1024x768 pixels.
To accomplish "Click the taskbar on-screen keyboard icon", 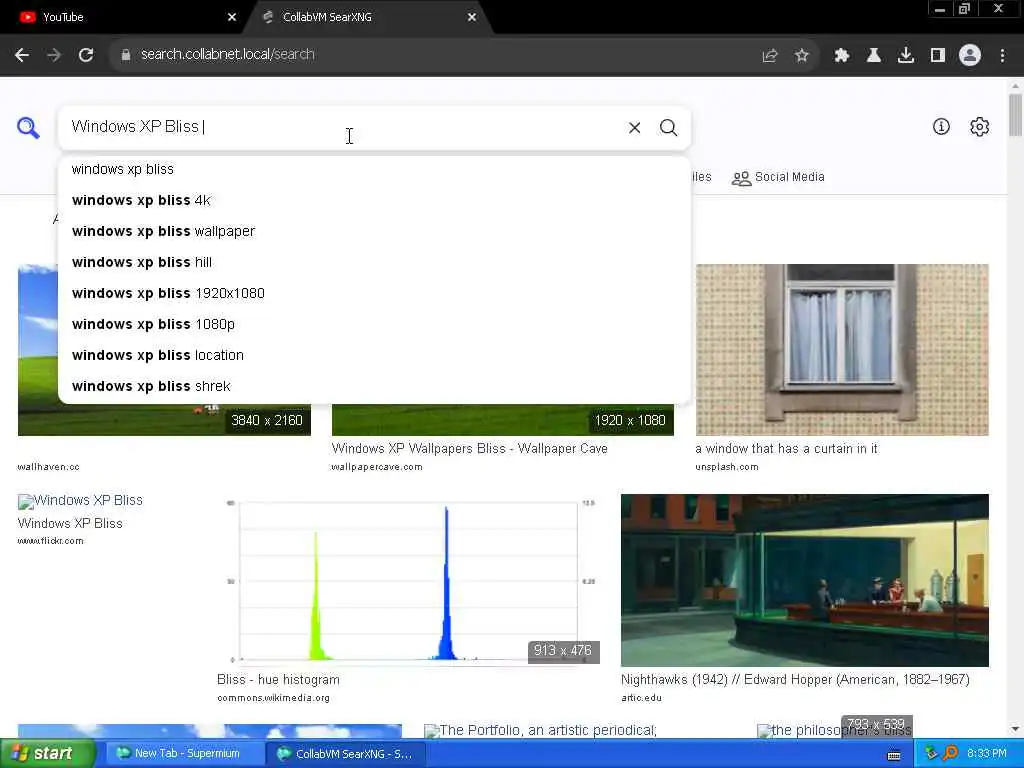I will (894, 755).
